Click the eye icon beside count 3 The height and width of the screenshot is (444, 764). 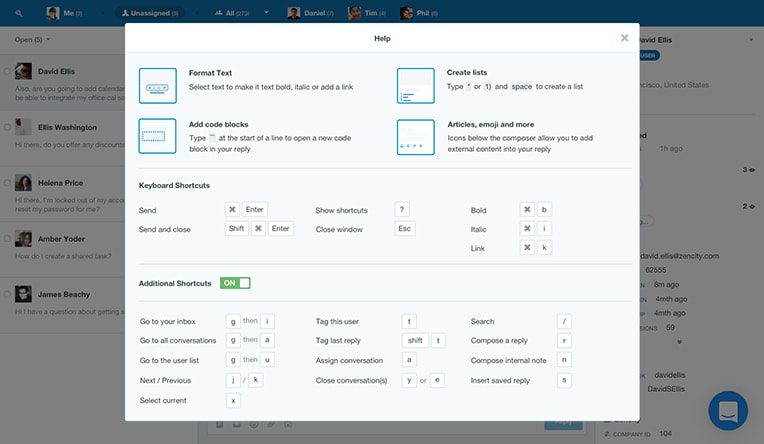[x=752, y=170]
